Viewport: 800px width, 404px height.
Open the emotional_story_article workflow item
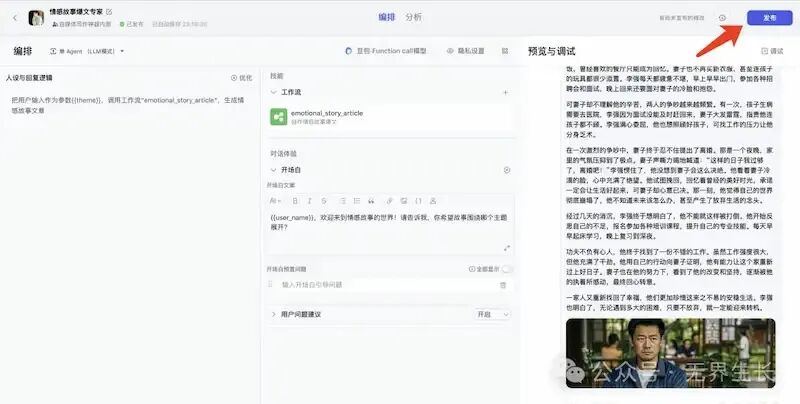(x=391, y=117)
